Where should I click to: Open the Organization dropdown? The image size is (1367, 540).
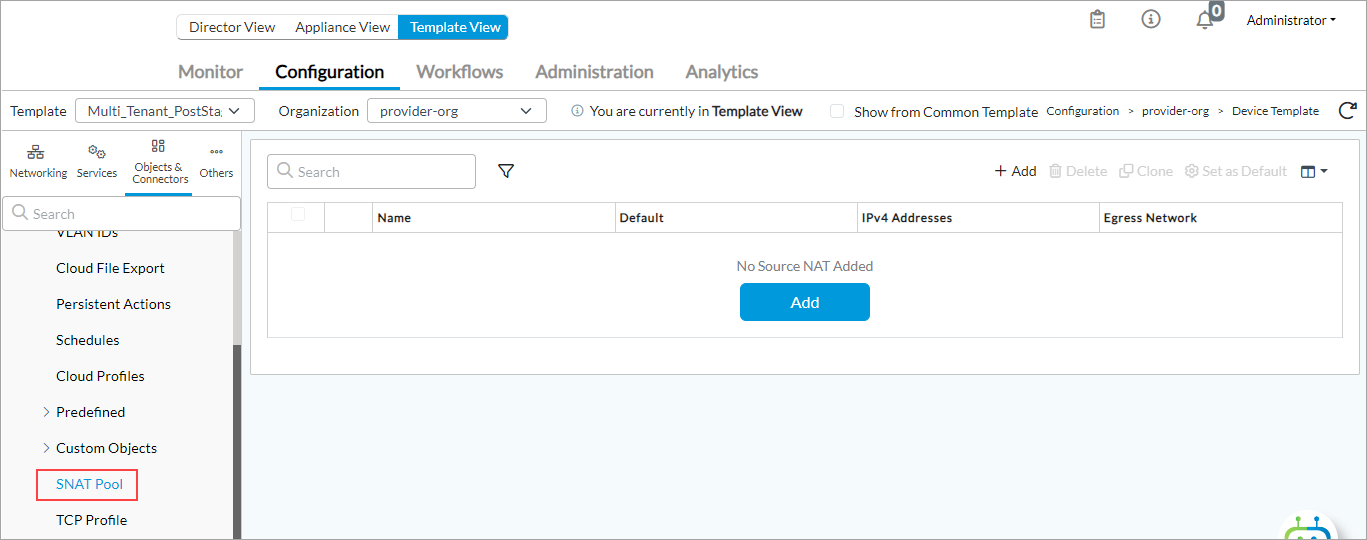coord(456,111)
